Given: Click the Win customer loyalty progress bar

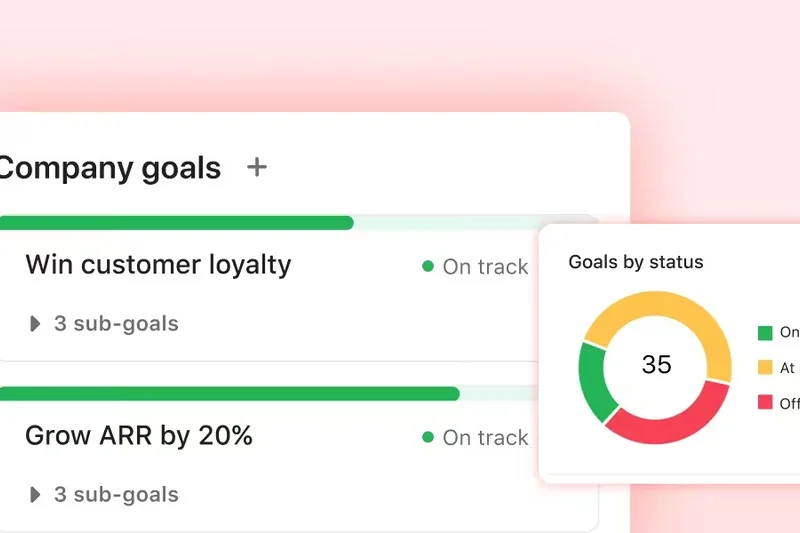Looking at the screenshot, I should pos(176,223).
